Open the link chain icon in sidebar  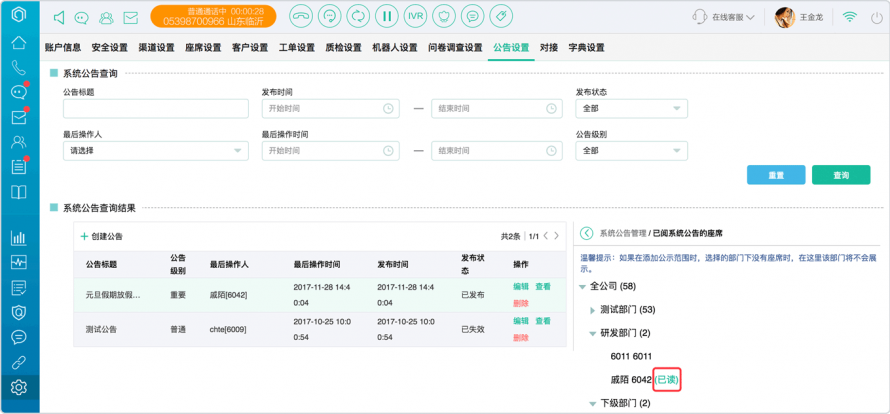point(19,362)
